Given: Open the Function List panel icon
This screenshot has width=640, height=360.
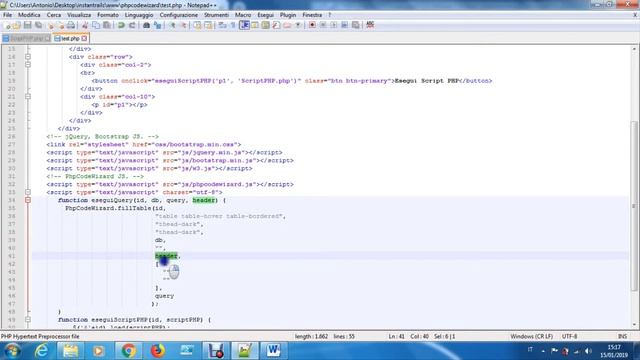Looking at the screenshot, I should pos(276,25).
